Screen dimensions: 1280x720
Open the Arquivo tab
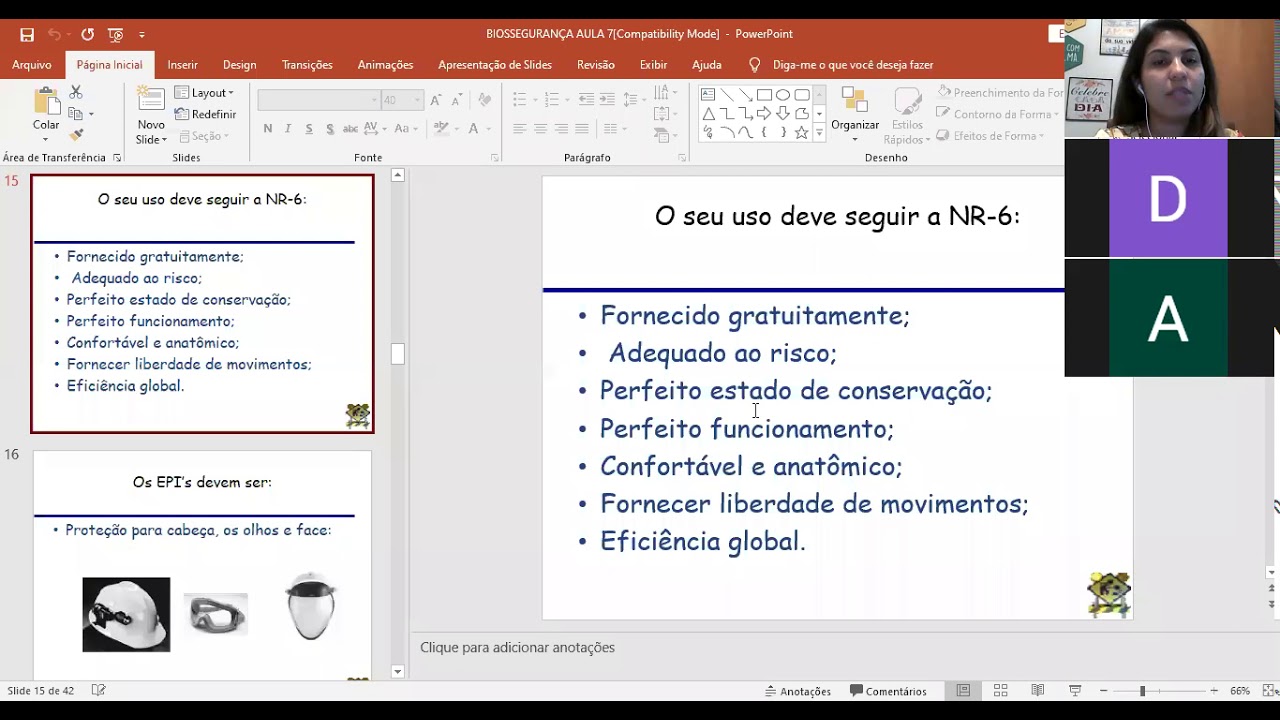pyautogui.click(x=32, y=65)
